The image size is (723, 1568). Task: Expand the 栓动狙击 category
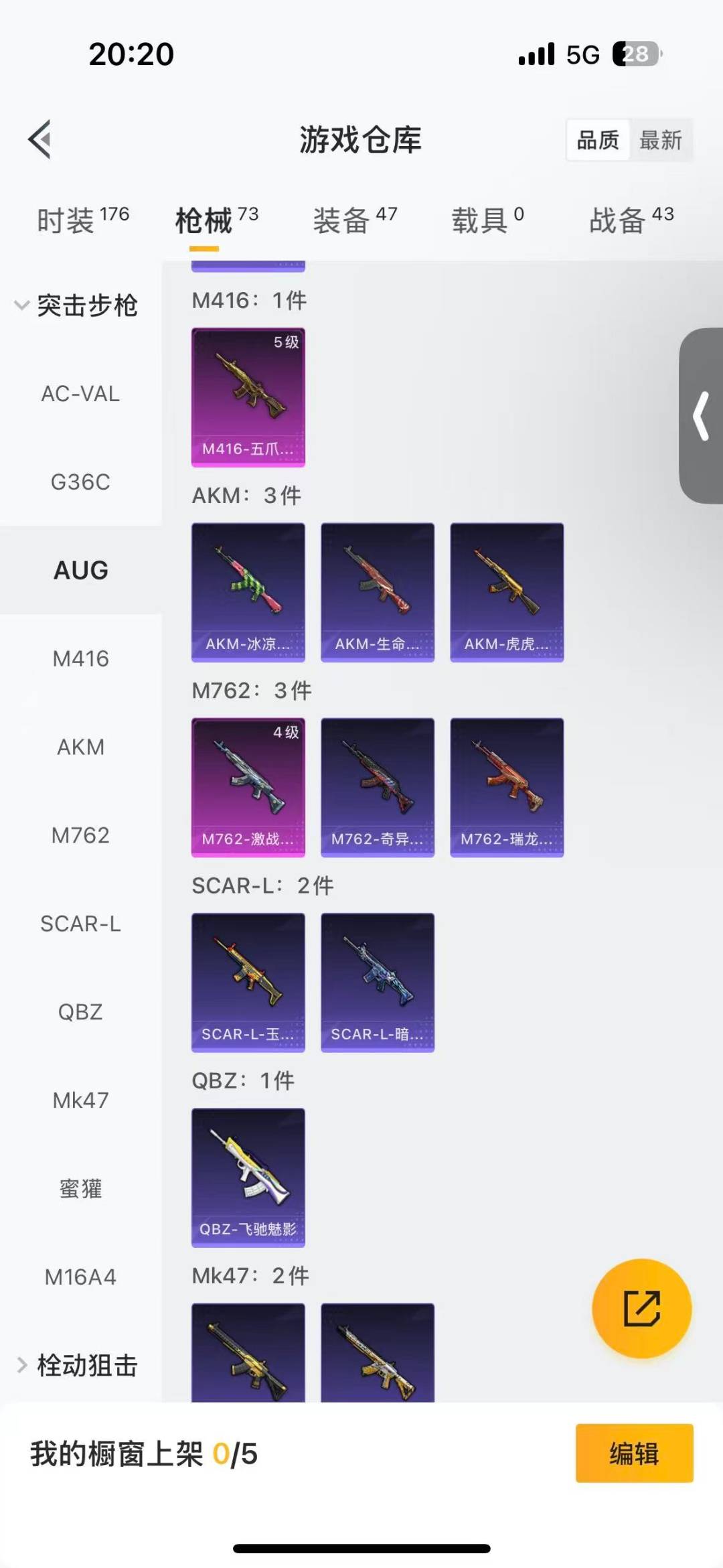click(77, 1365)
